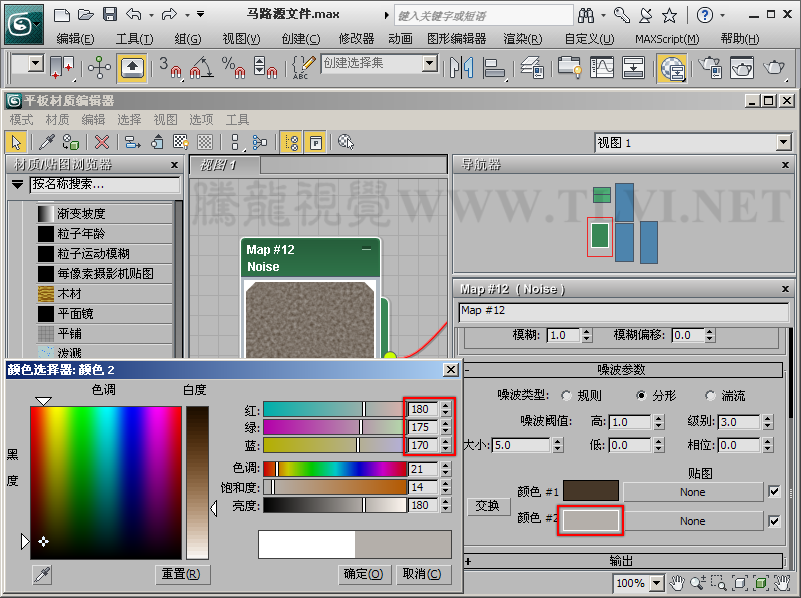Click the mirror tool icon
Image resolution: width=801 pixels, height=598 pixels.
462,68
